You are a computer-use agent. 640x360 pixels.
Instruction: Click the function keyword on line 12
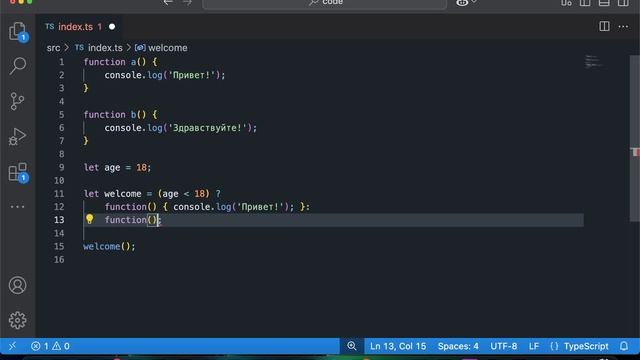[125, 207]
